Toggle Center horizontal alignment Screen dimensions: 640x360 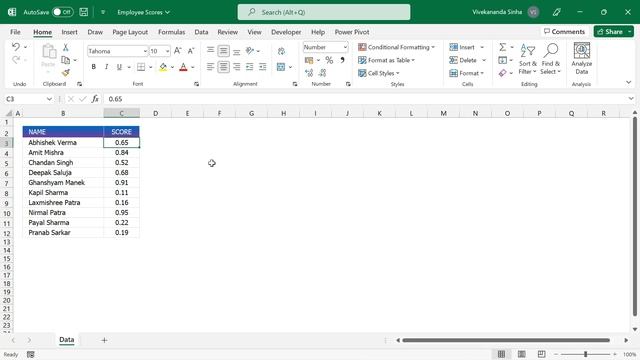tap(223, 67)
